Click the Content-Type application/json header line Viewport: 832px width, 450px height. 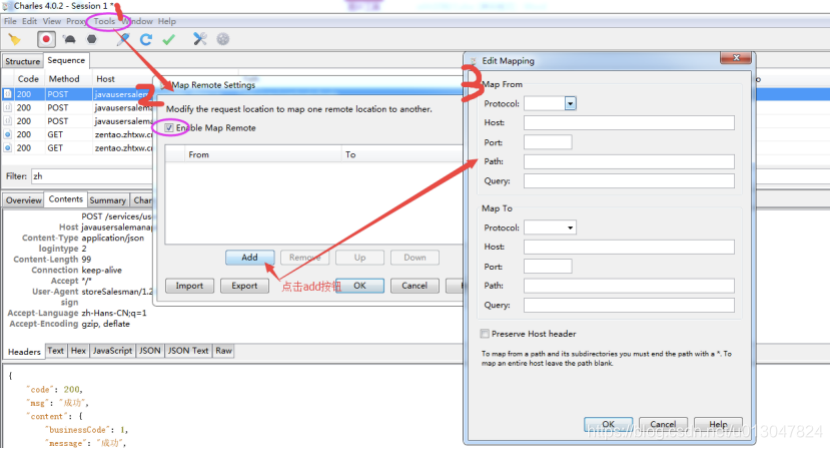coord(83,238)
